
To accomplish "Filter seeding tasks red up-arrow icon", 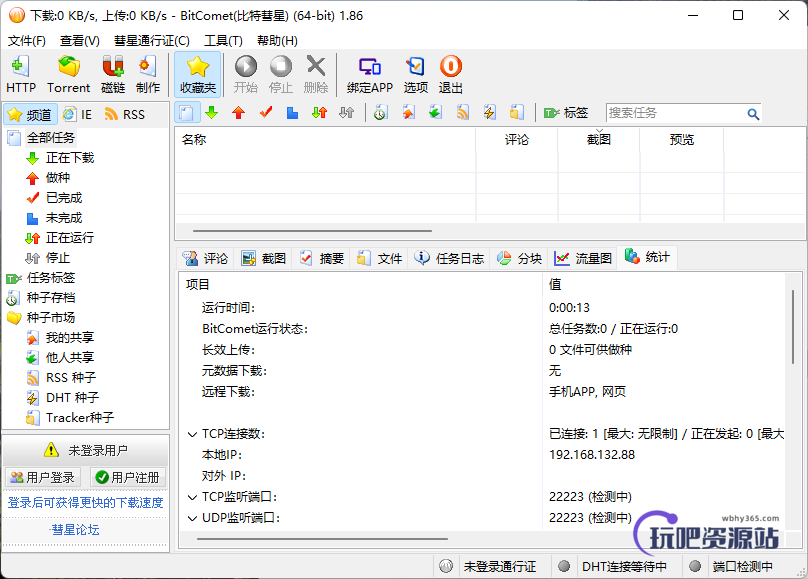I will coord(239,113).
